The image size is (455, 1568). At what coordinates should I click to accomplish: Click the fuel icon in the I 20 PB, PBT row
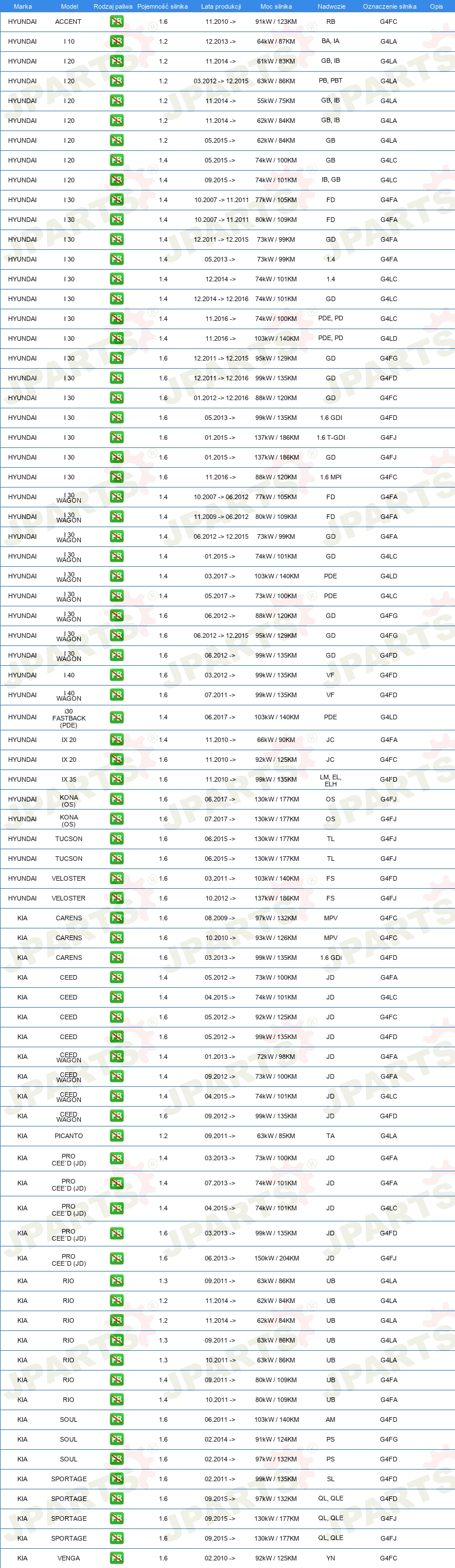(116, 81)
